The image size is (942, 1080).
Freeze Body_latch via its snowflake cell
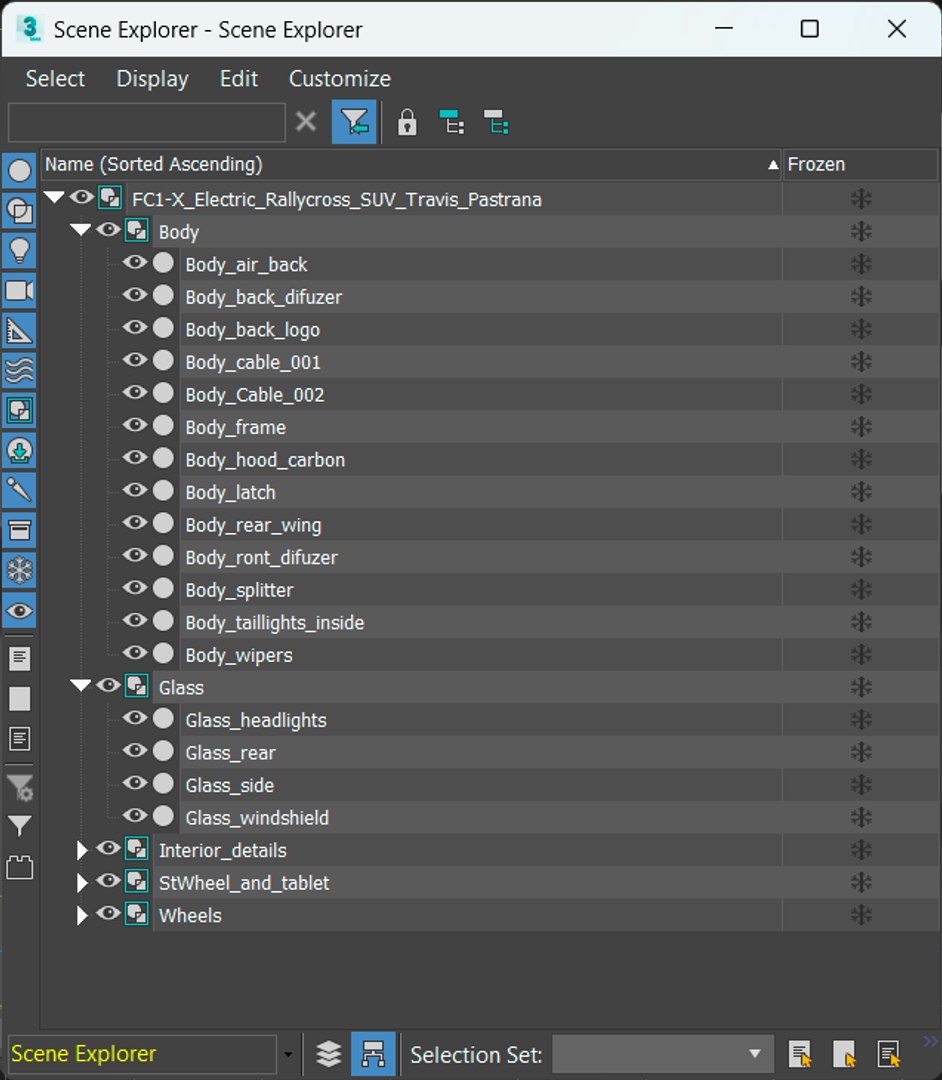(861, 492)
